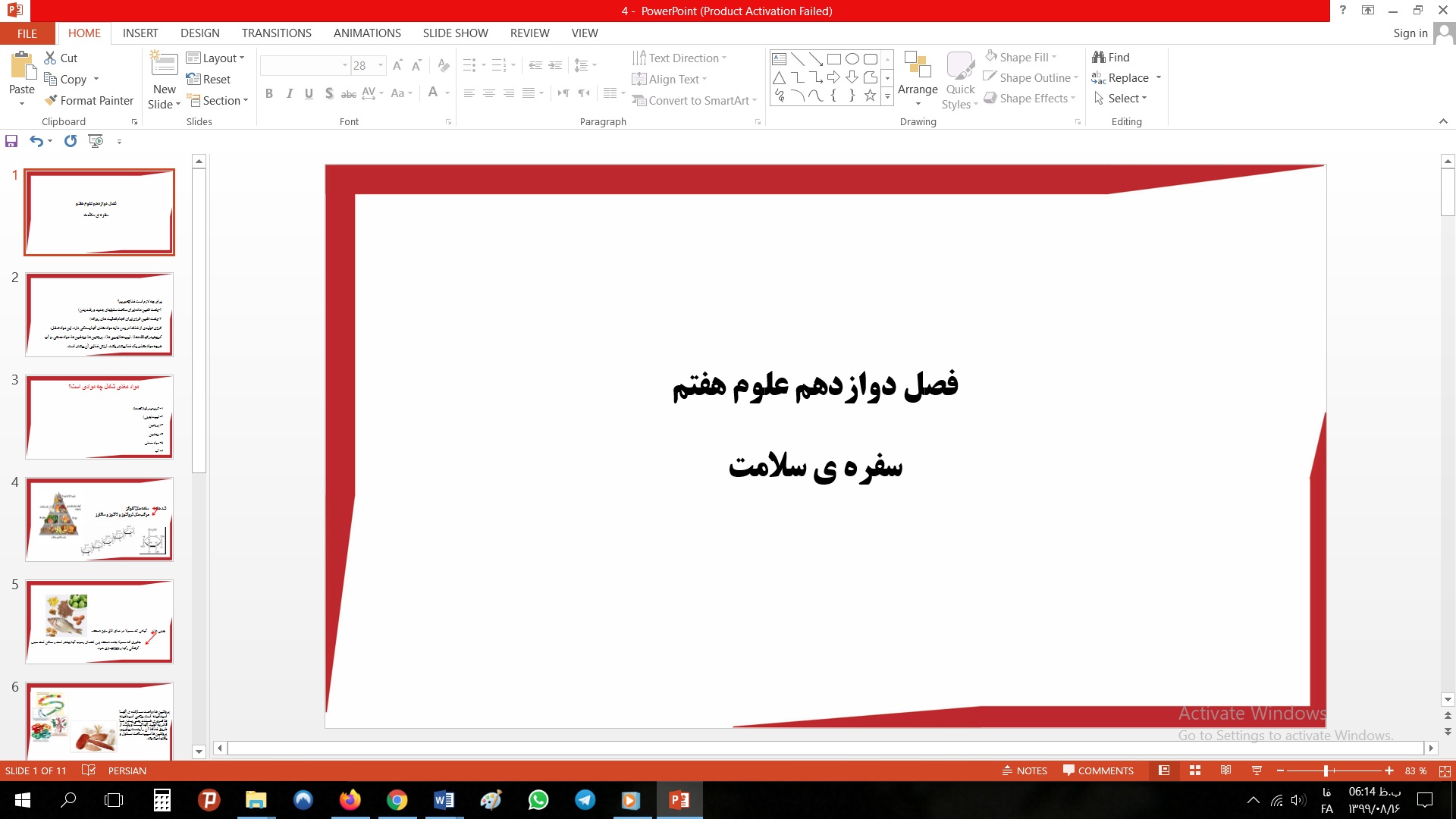This screenshot has width=1456, height=819.
Task: Apply bold formatting to text
Action: [x=269, y=93]
